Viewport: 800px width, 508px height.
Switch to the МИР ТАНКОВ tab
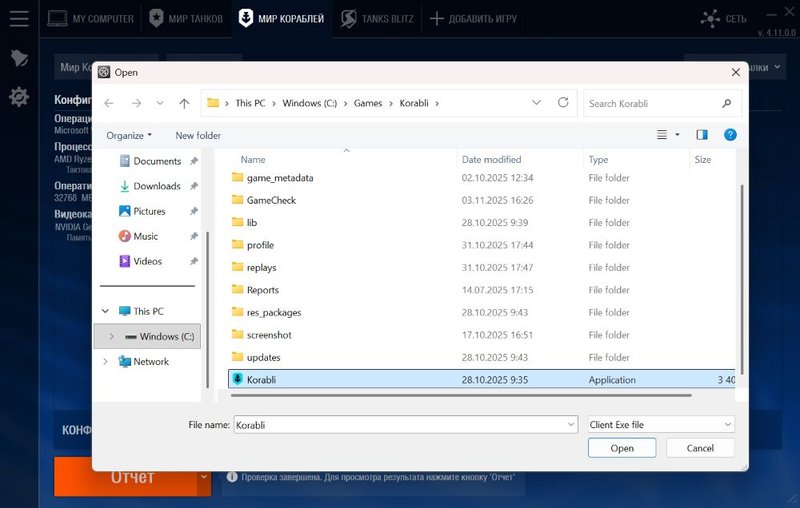(184, 18)
